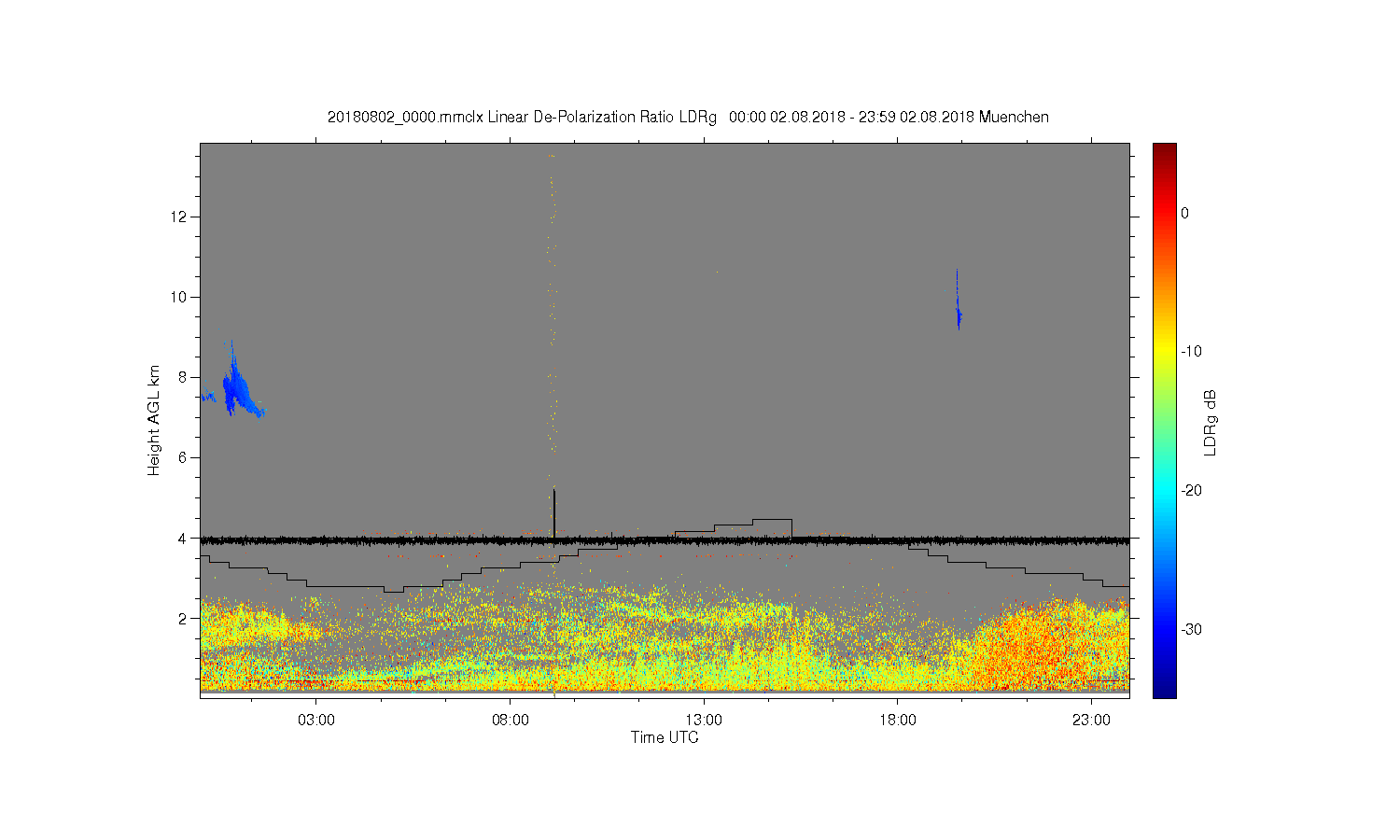
Task: Click the height tick label 10
Action: pyautogui.click(x=179, y=297)
